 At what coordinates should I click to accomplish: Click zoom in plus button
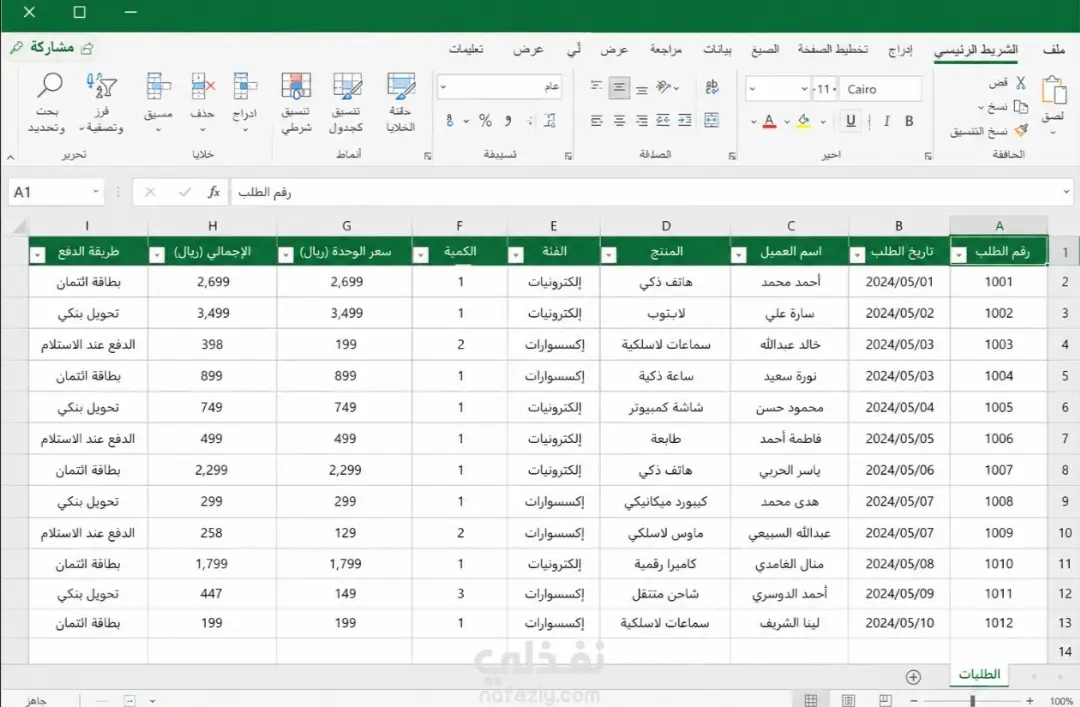pyautogui.click(x=1030, y=700)
